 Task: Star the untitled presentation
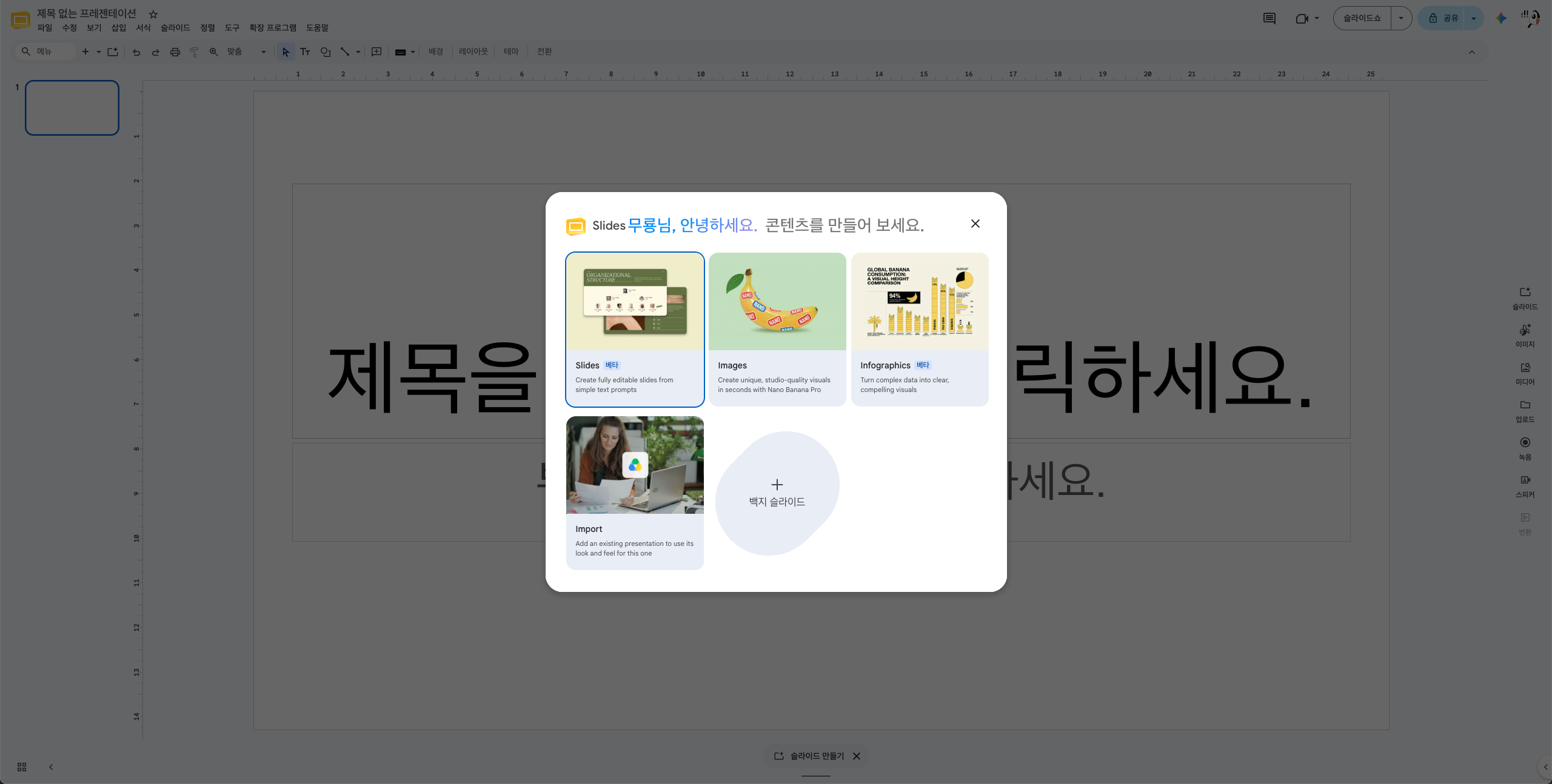pos(153,14)
